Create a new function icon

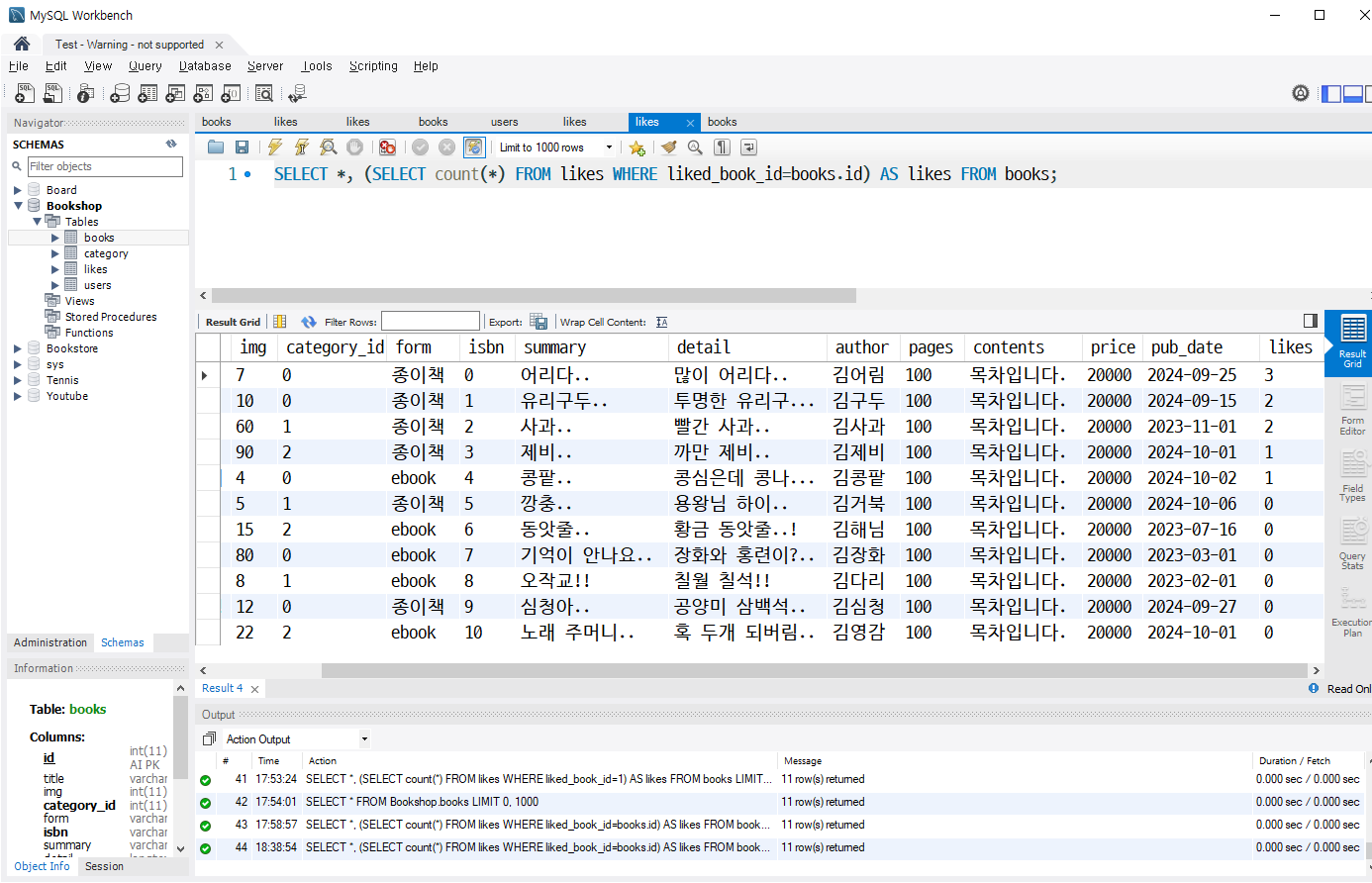pyautogui.click(x=231, y=93)
